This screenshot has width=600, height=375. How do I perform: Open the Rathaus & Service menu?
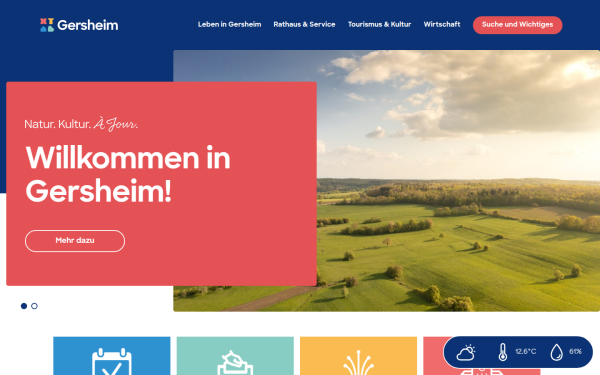point(304,24)
